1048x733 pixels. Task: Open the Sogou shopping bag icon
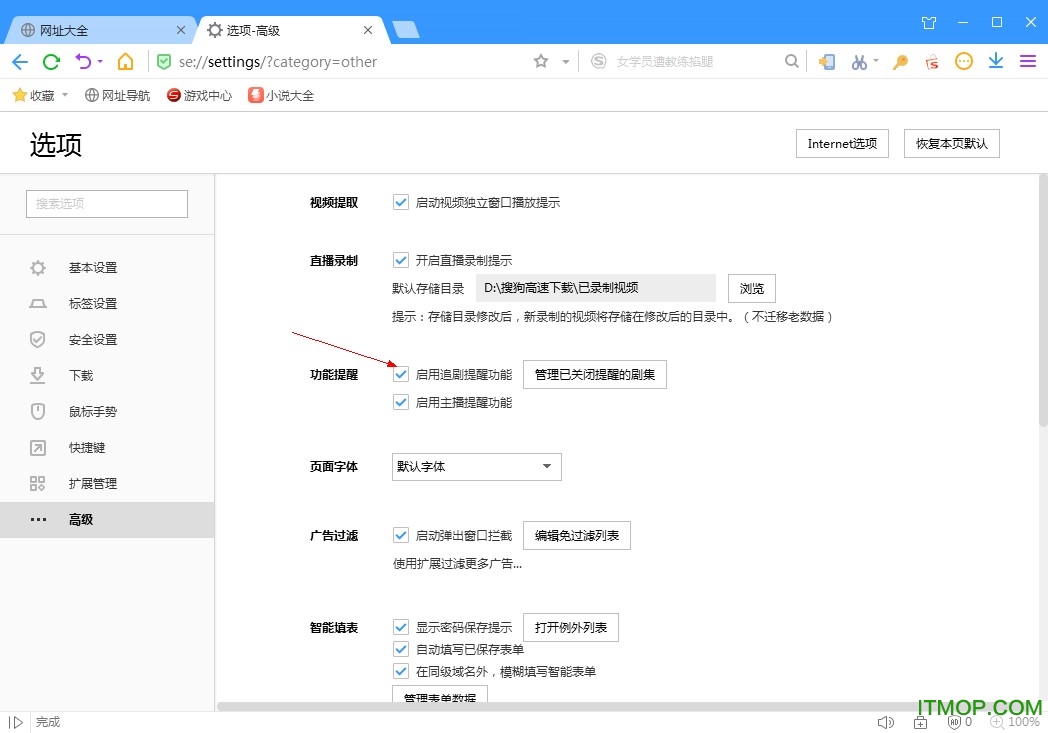[932, 61]
